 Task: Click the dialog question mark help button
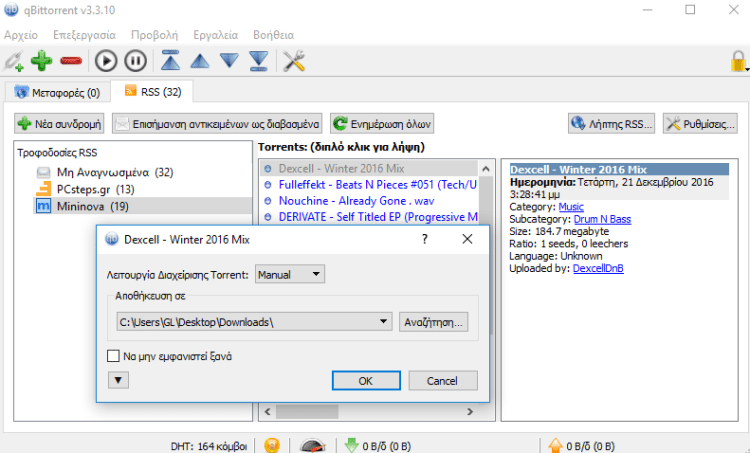tap(424, 239)
